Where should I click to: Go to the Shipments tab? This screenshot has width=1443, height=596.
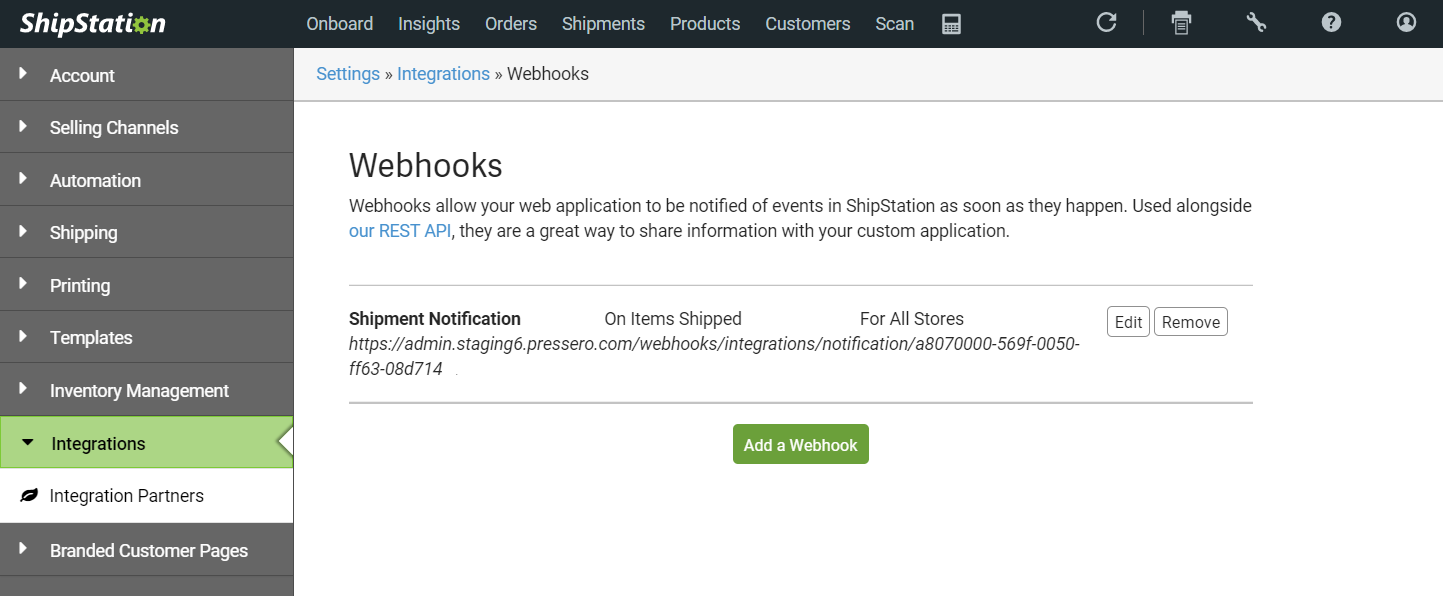(x=604, y=24)
